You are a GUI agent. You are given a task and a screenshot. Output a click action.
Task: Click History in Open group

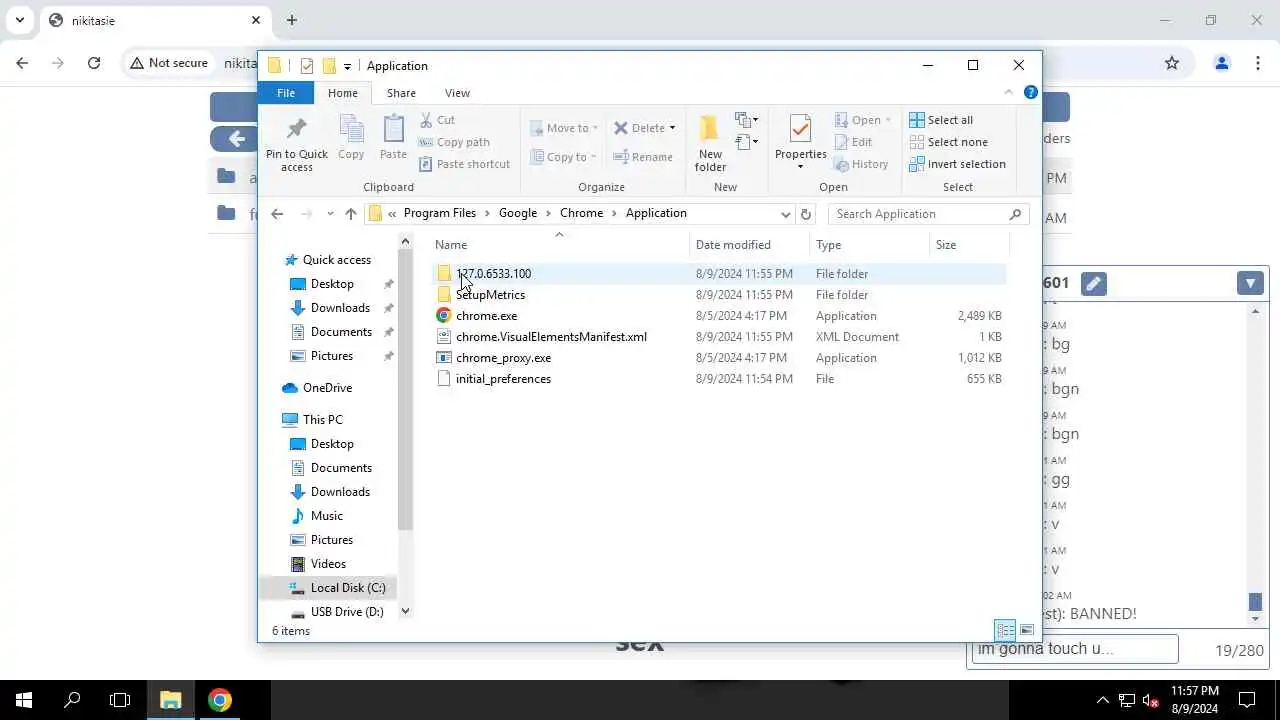(x=861, y=164)
